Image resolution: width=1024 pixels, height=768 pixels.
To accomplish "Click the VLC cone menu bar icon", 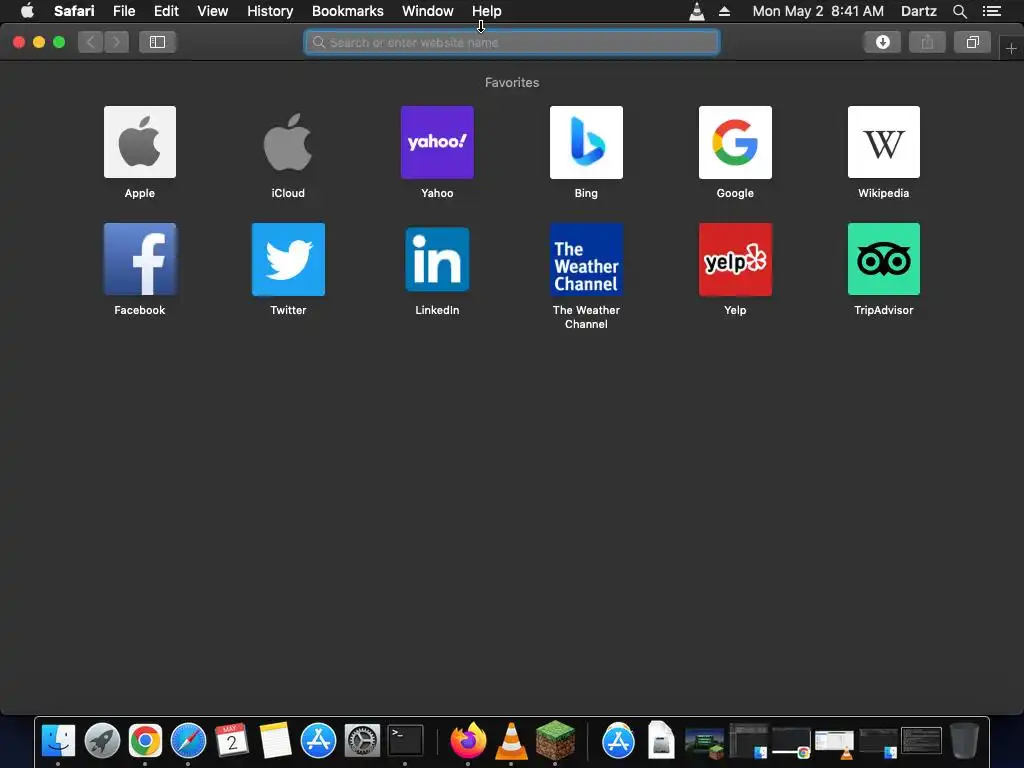I will [697, 11].
